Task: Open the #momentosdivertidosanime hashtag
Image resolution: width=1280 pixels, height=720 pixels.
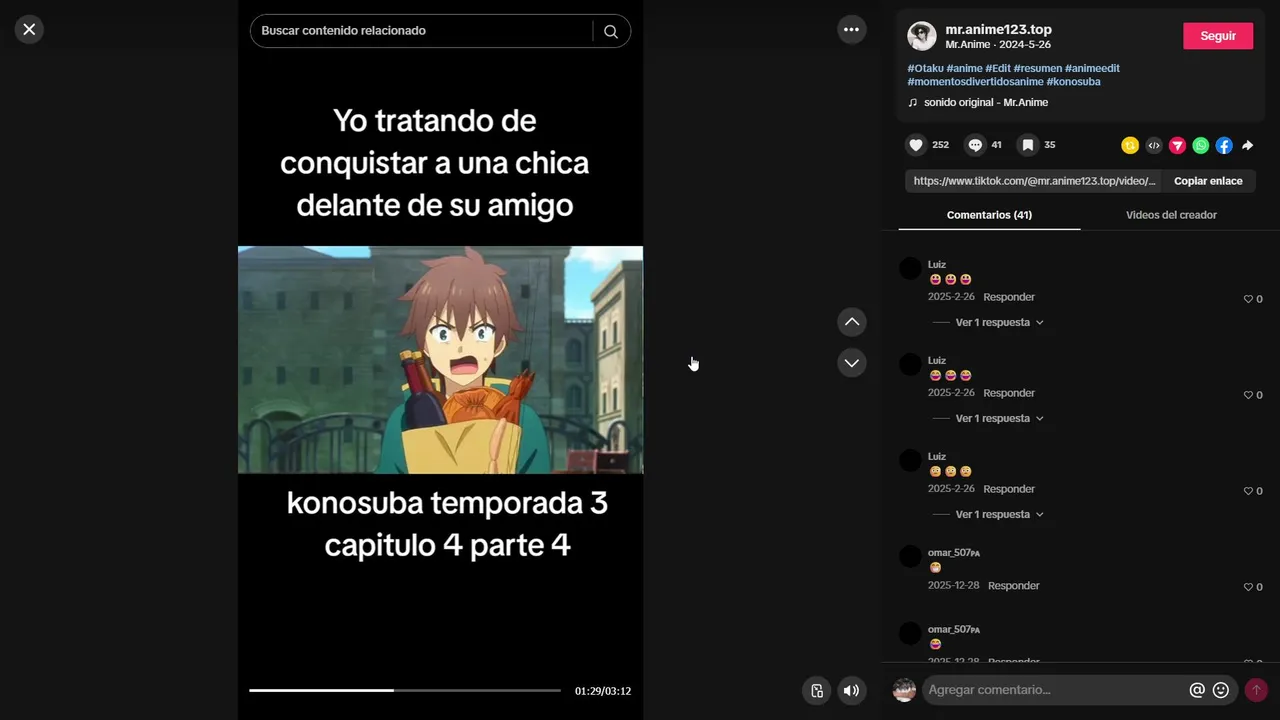Action: click(975, 82)
